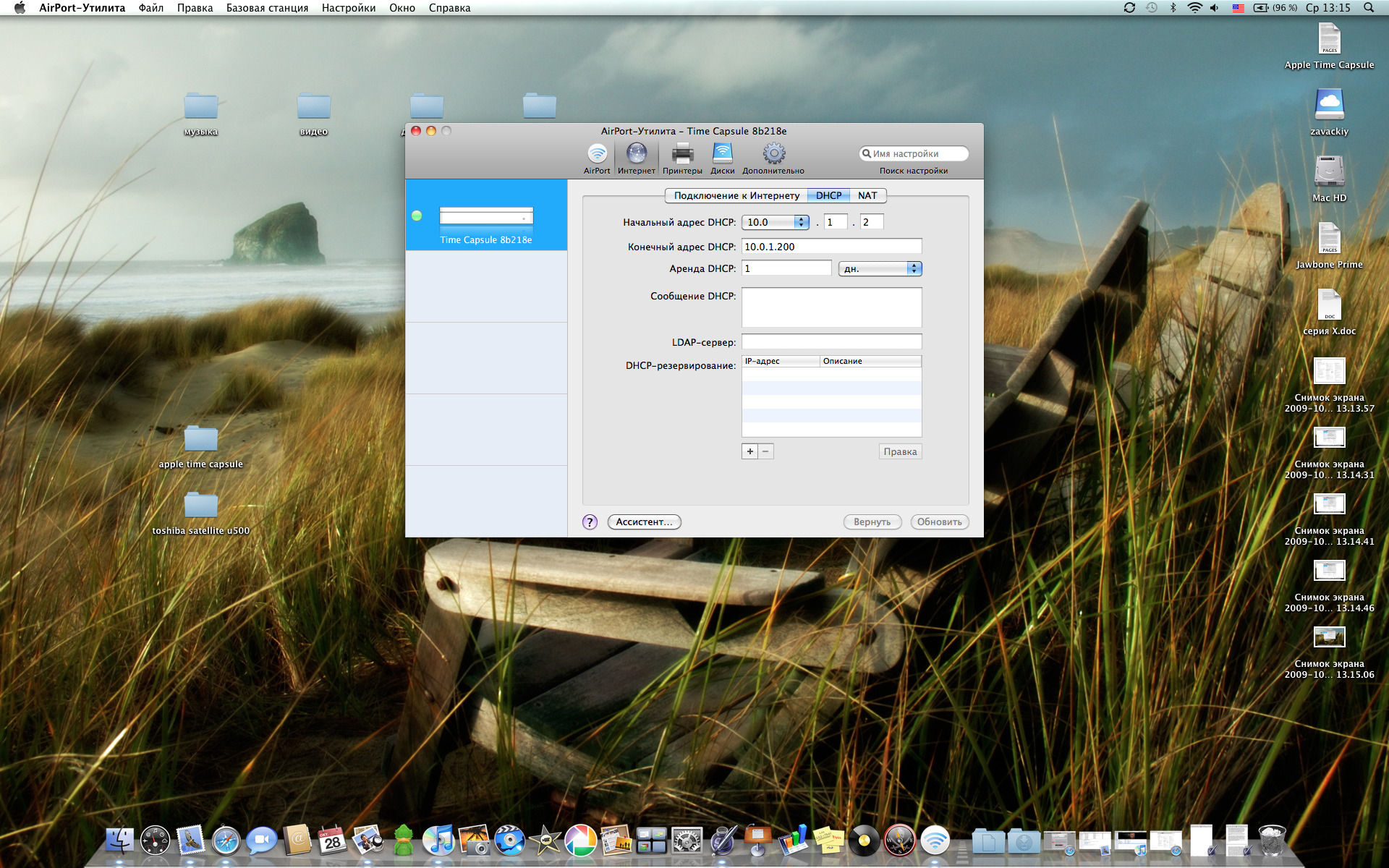Open the AirPort toolbar section
Viewport: 1389px width, 868px height.
[597, 158]
